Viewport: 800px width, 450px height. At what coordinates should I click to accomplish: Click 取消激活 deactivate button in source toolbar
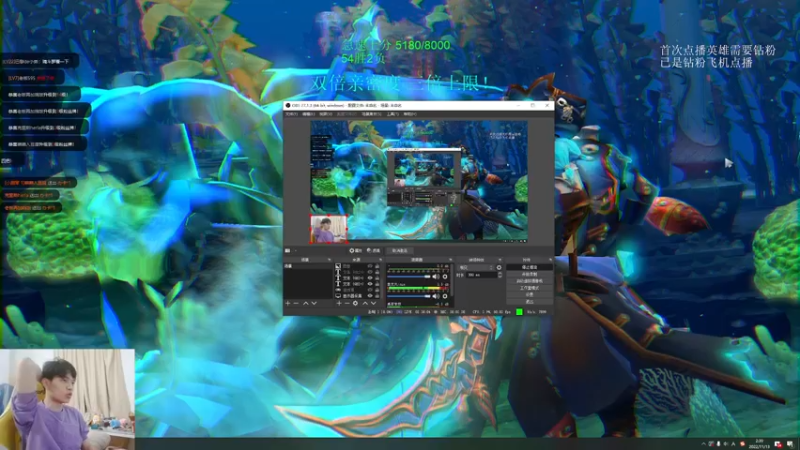click(x=399, y=251)
